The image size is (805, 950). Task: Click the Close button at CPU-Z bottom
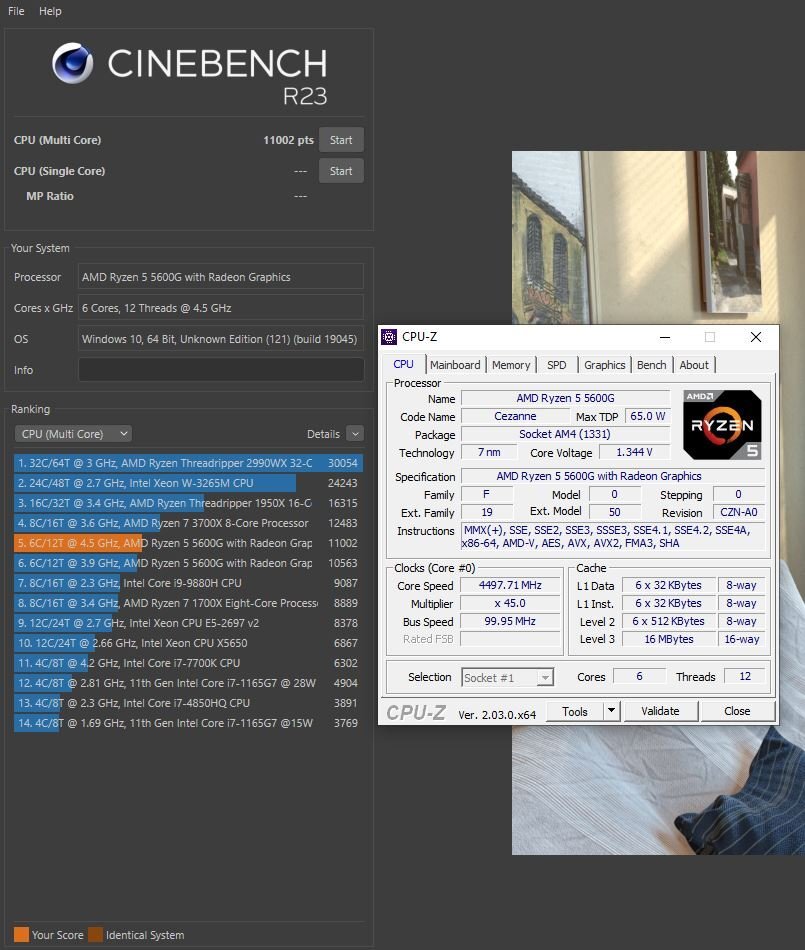737,711
